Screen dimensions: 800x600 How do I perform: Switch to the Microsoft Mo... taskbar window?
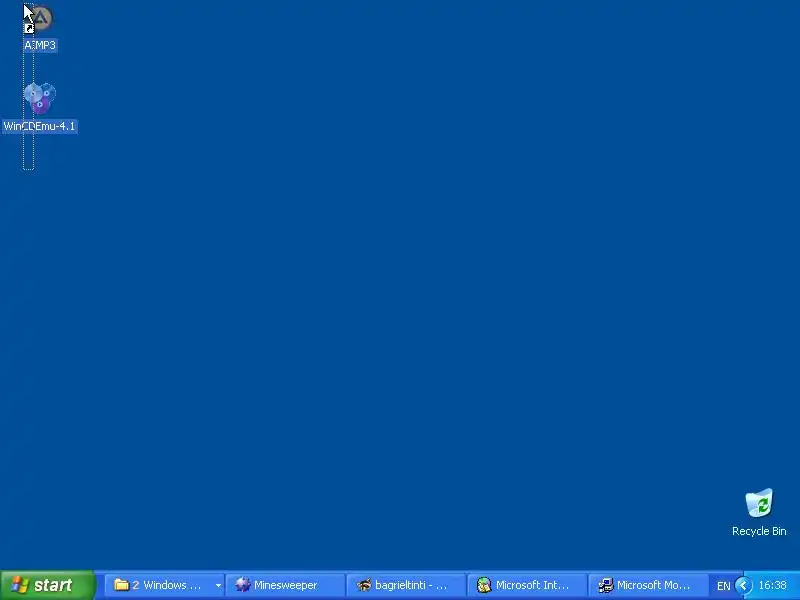[x=648, y=585]
